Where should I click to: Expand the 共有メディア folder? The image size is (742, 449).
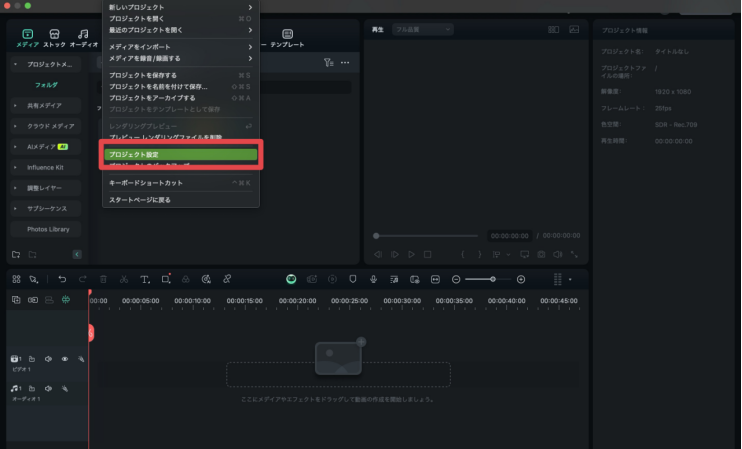pos(15,105)
